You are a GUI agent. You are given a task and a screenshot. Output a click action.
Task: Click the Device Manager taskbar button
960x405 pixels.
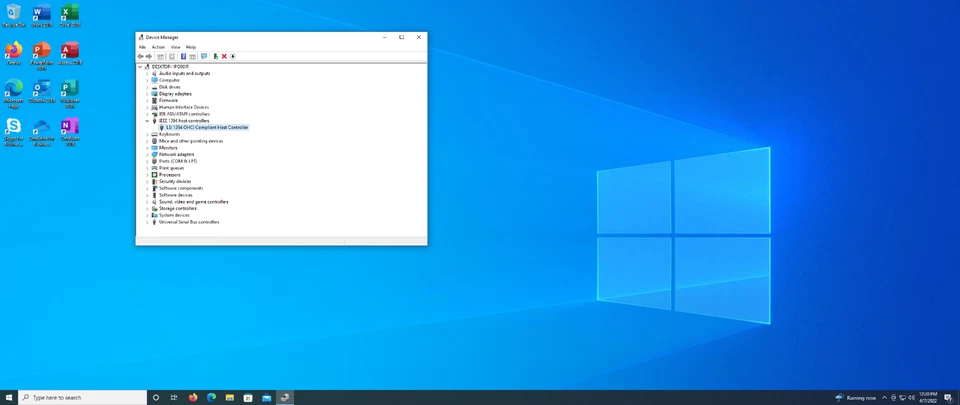pyautogui.click(x=285, y=398)
